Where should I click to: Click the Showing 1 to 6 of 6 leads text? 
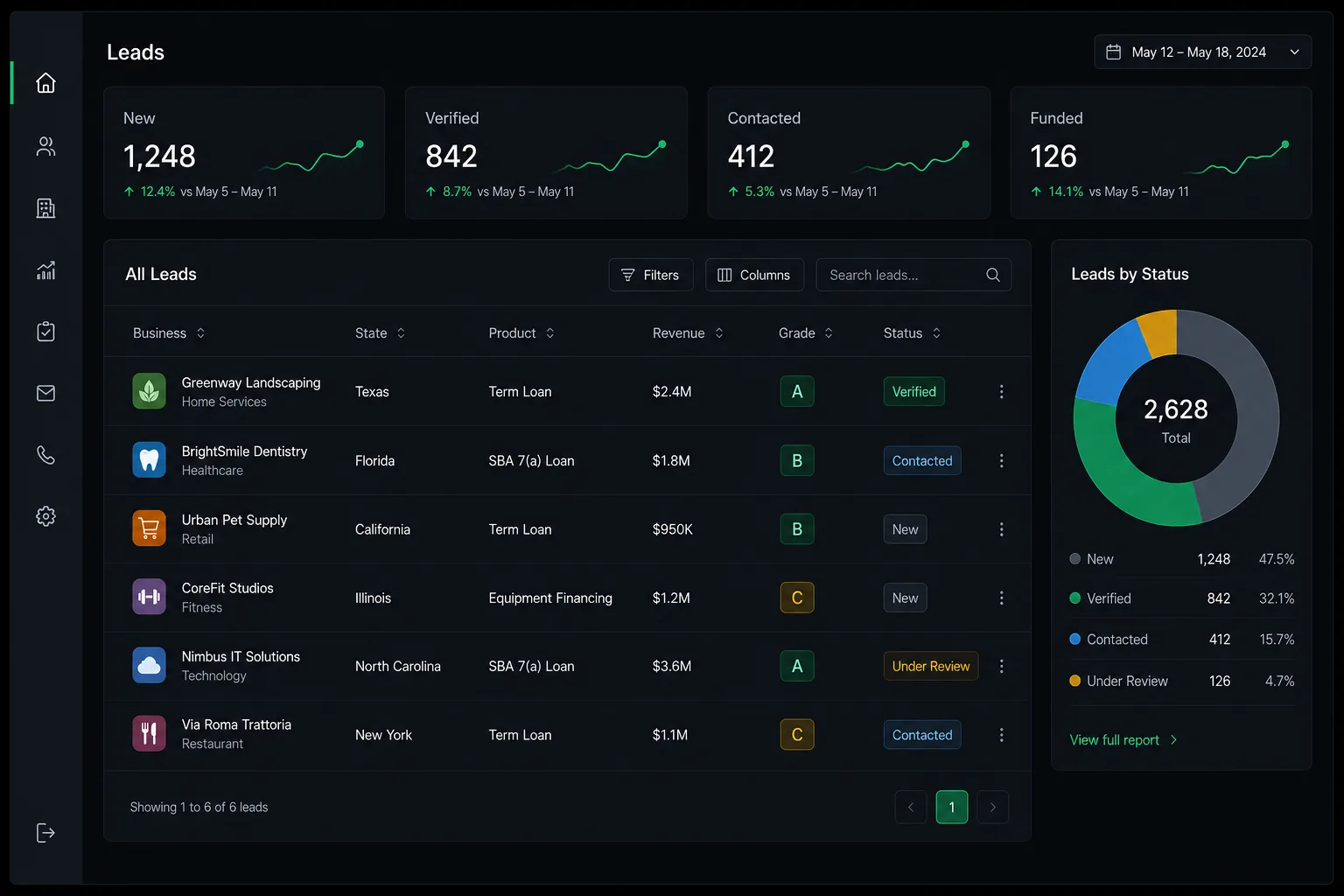(x=199, y=808)
